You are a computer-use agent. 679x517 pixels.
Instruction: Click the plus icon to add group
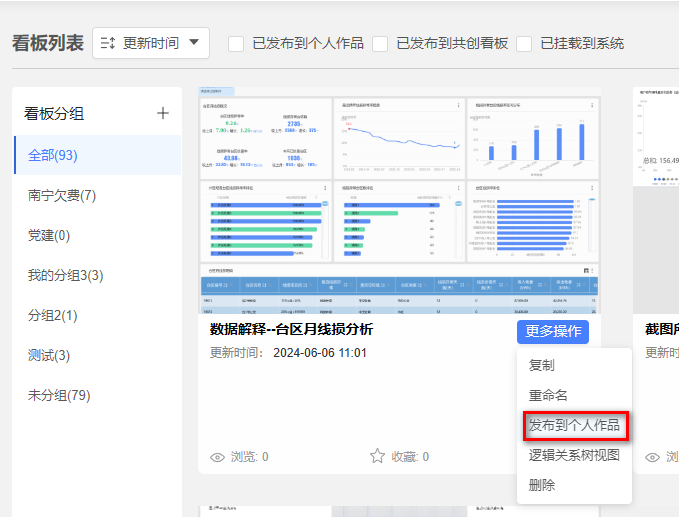163,113
